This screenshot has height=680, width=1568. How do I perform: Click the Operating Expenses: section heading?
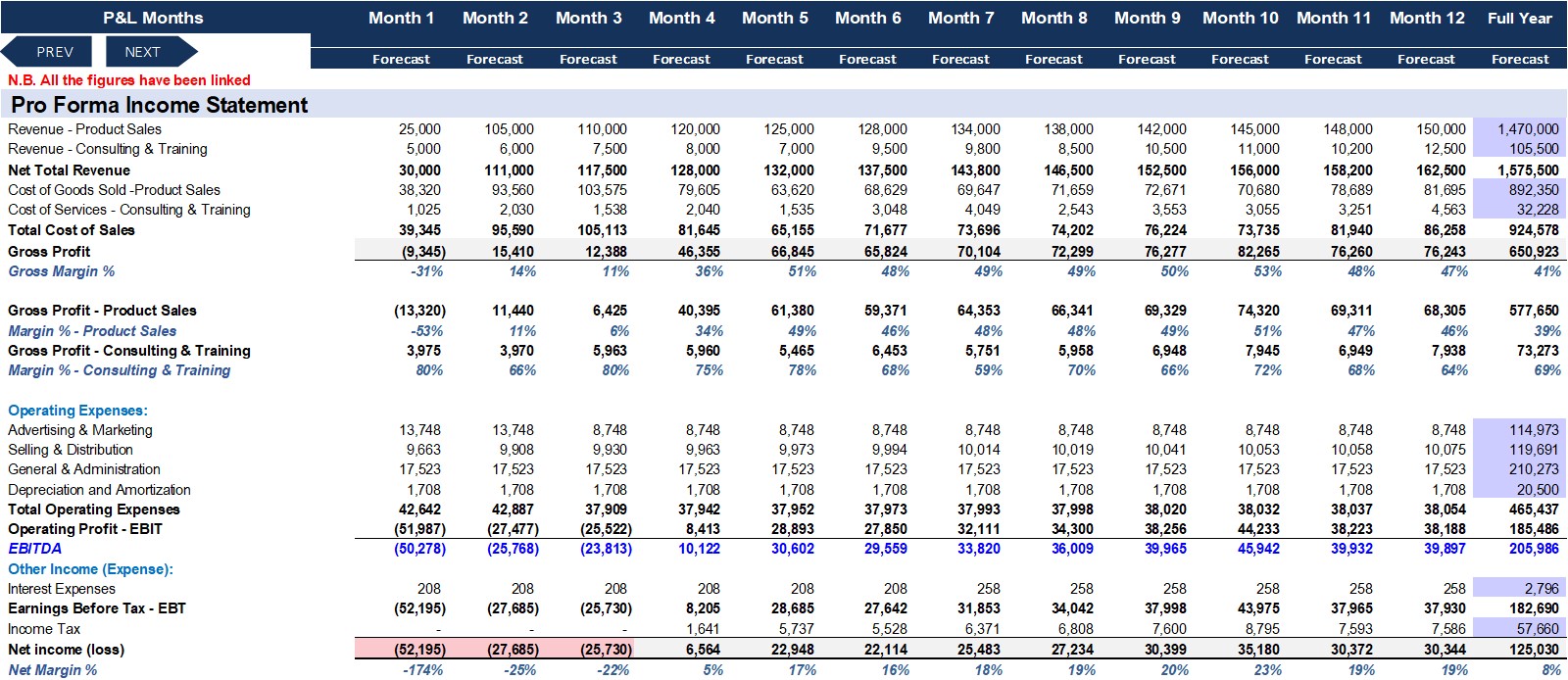(77, 411)
